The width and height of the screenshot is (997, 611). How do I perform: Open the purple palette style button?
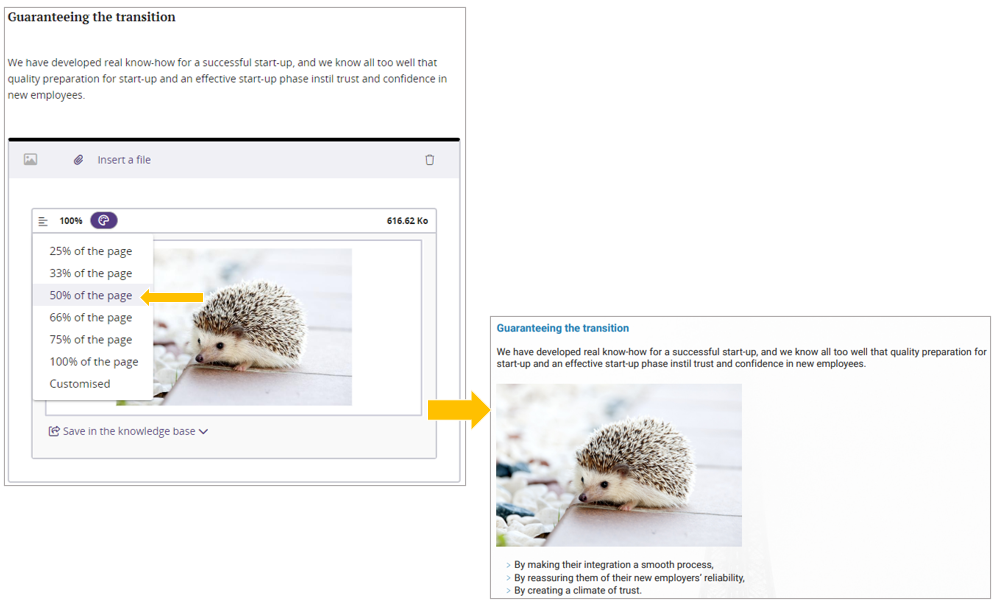pos(103,221)
